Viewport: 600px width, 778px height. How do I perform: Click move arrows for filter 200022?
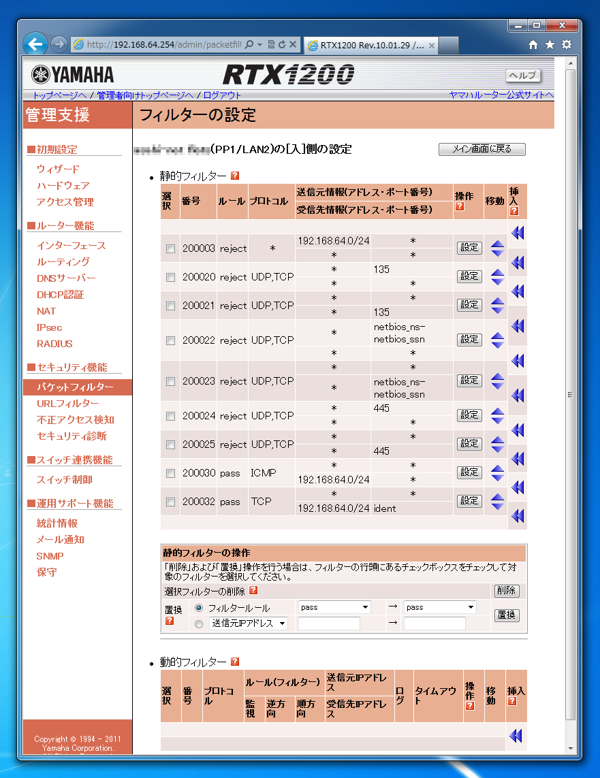497,340
